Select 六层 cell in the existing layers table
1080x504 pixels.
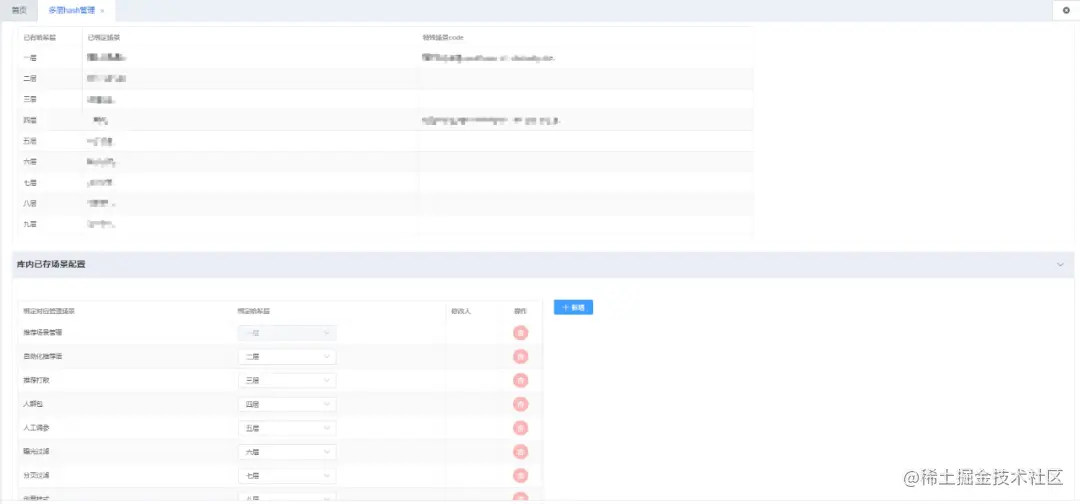click(30, 162)
